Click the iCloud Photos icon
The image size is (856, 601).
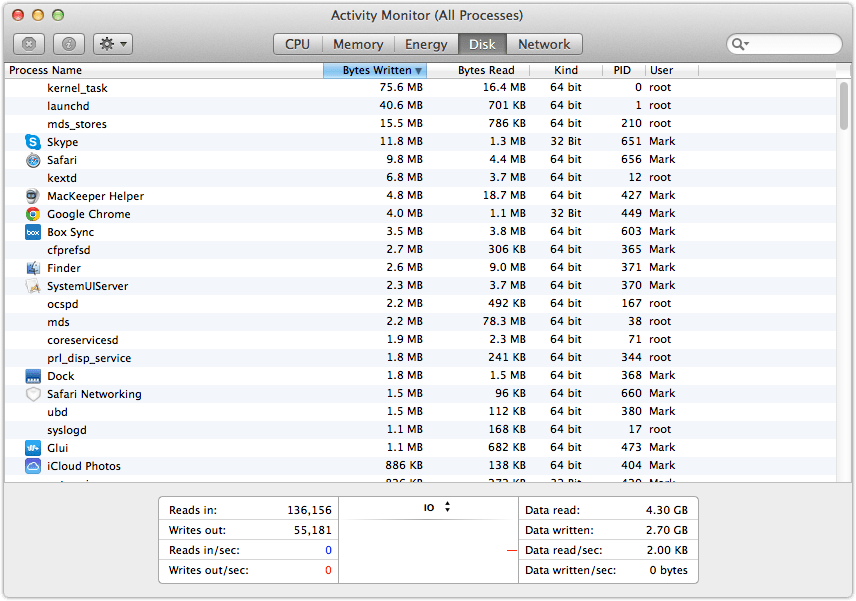(x=33, y=466)
